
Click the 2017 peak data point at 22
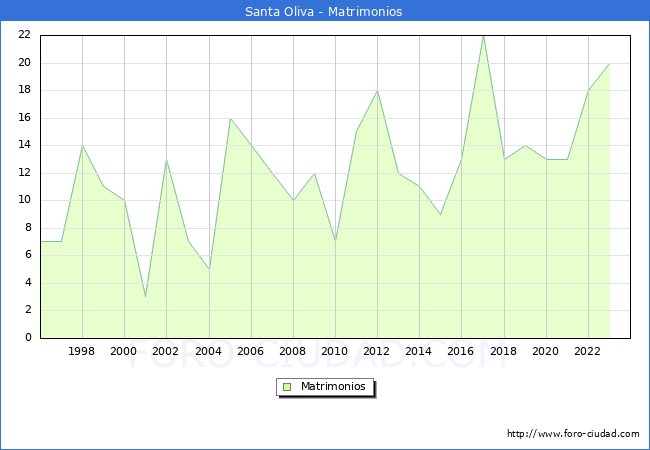point(483,36)
